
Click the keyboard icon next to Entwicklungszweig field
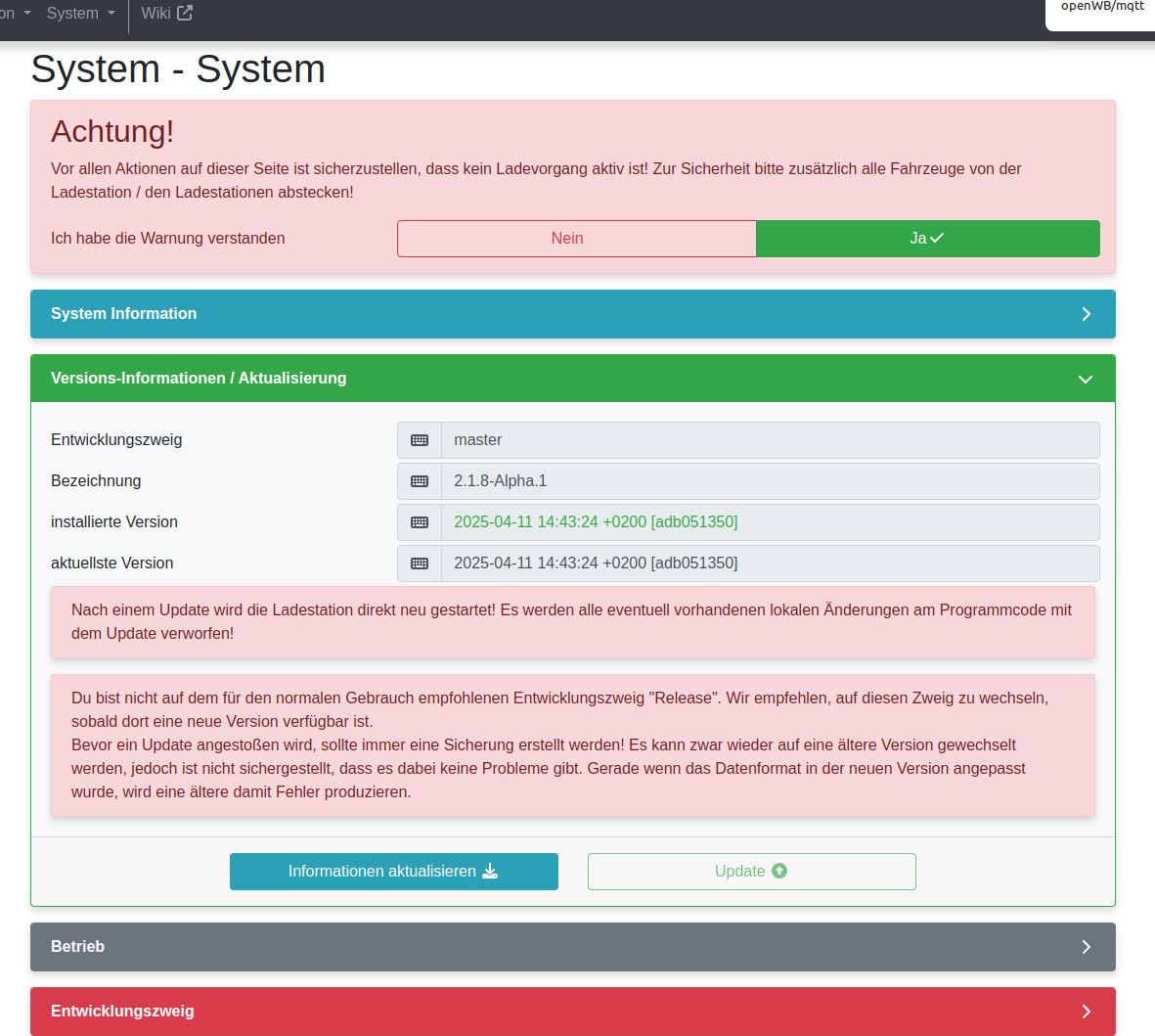(x=419, y=439)
